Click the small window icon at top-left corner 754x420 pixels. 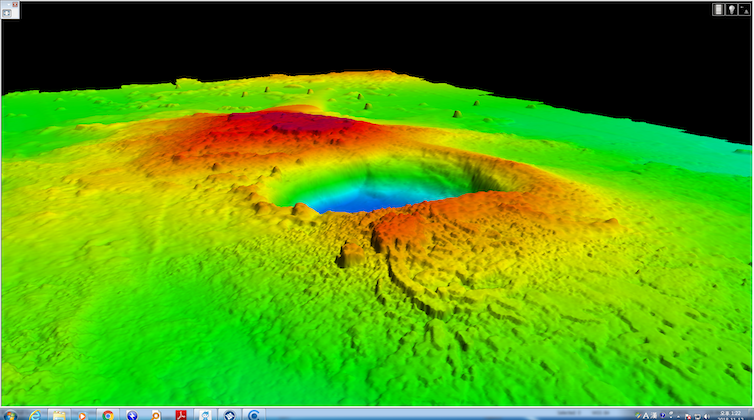click(x=6, y=9)
